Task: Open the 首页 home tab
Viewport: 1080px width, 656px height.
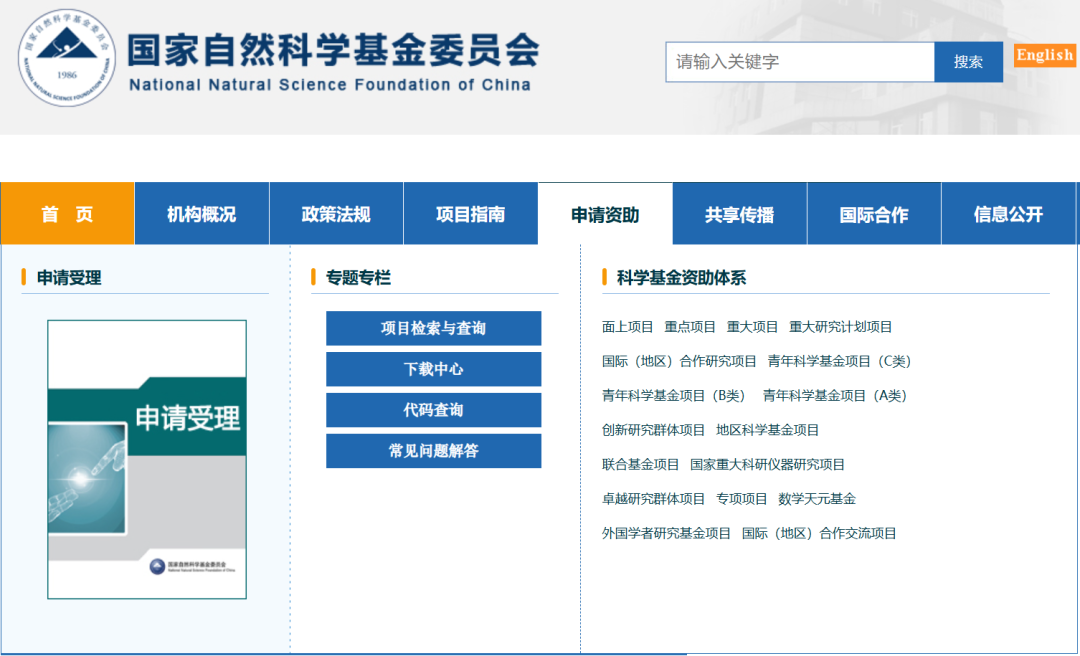Action: (67, 213)
